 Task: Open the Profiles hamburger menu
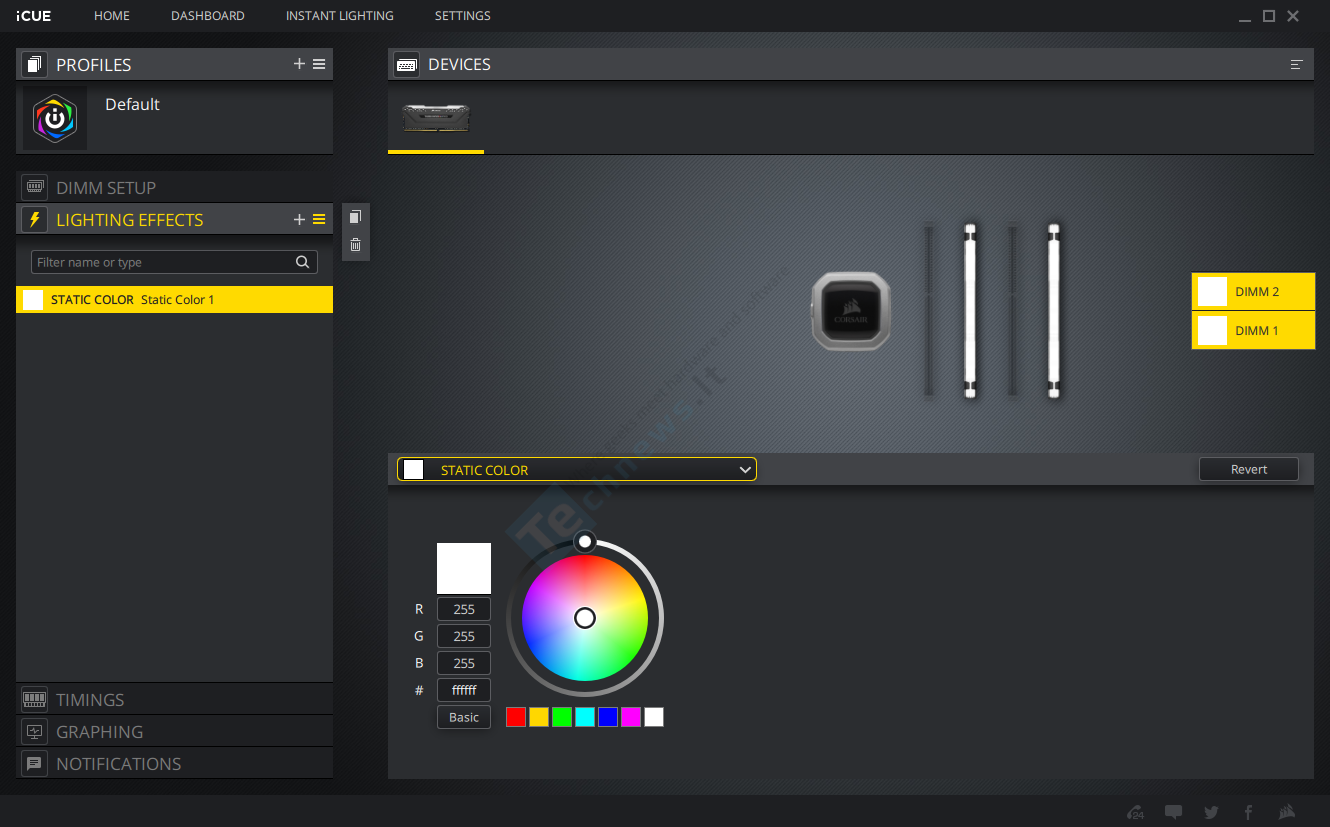point(319,64)
